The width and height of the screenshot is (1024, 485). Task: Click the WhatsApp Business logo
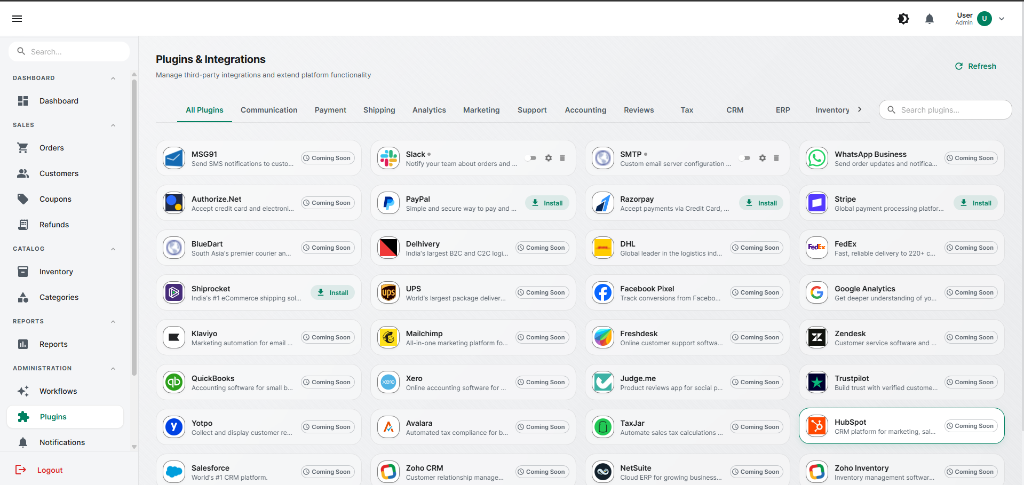[816, 158]
